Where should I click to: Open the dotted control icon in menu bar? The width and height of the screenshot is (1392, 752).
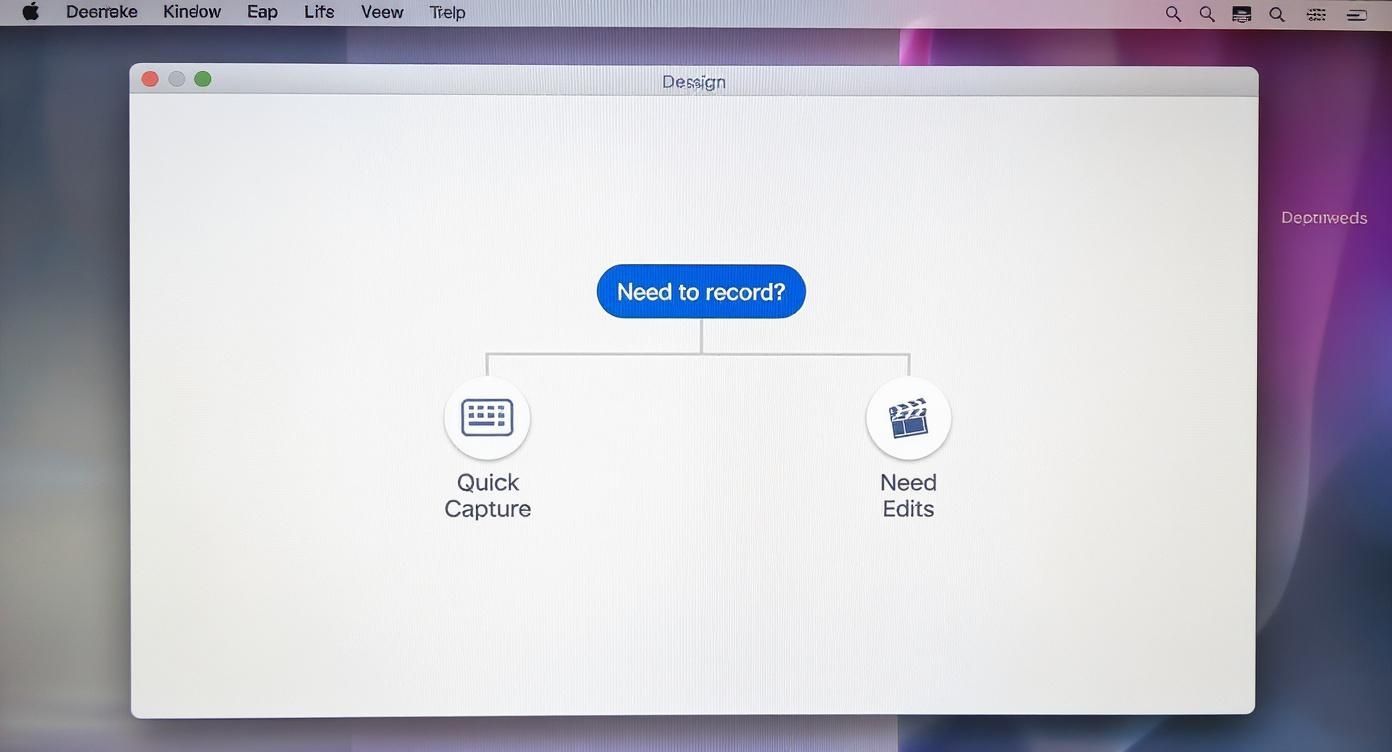1316,14
